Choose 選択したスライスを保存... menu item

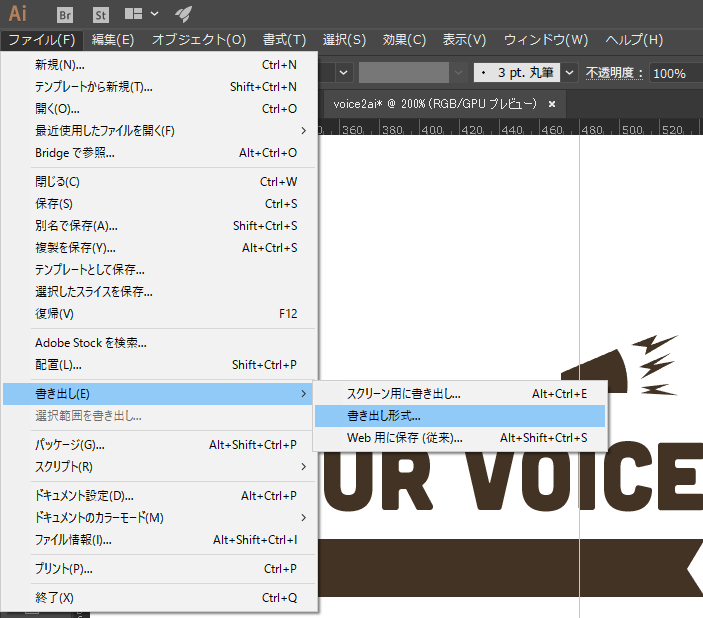click(x=160, y=292)
